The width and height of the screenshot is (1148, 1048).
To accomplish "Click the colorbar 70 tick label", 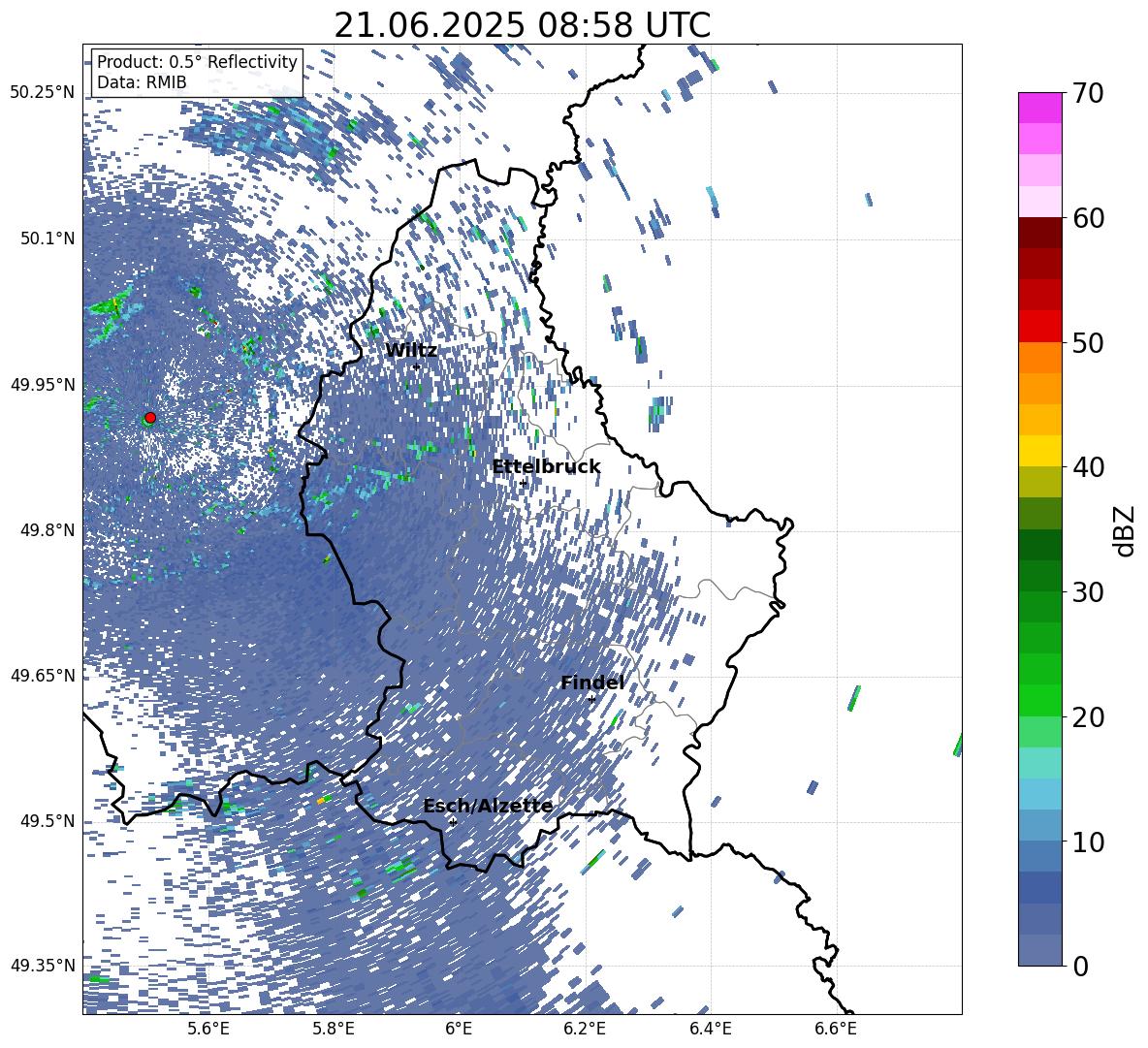I will pos(1088,93).
